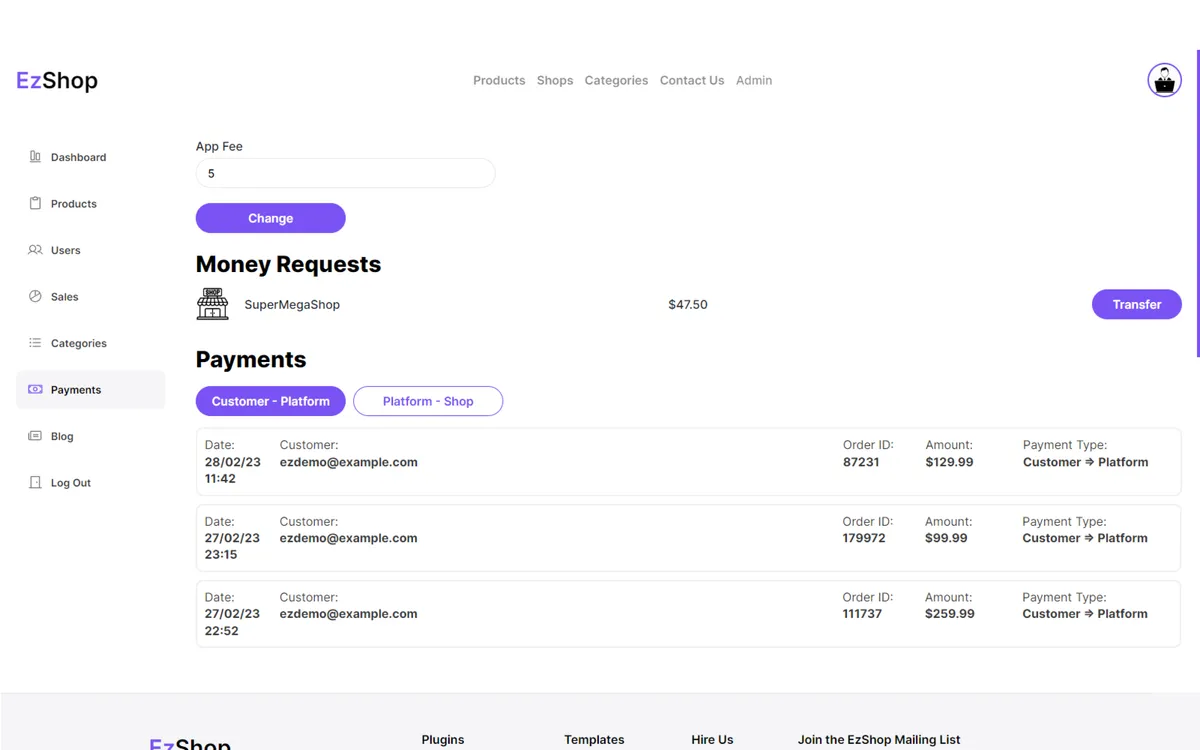Click the $259.99 payment amount
Viewport: 1200px width, 750px height.
pyautogui.click(x=950, y=614)
